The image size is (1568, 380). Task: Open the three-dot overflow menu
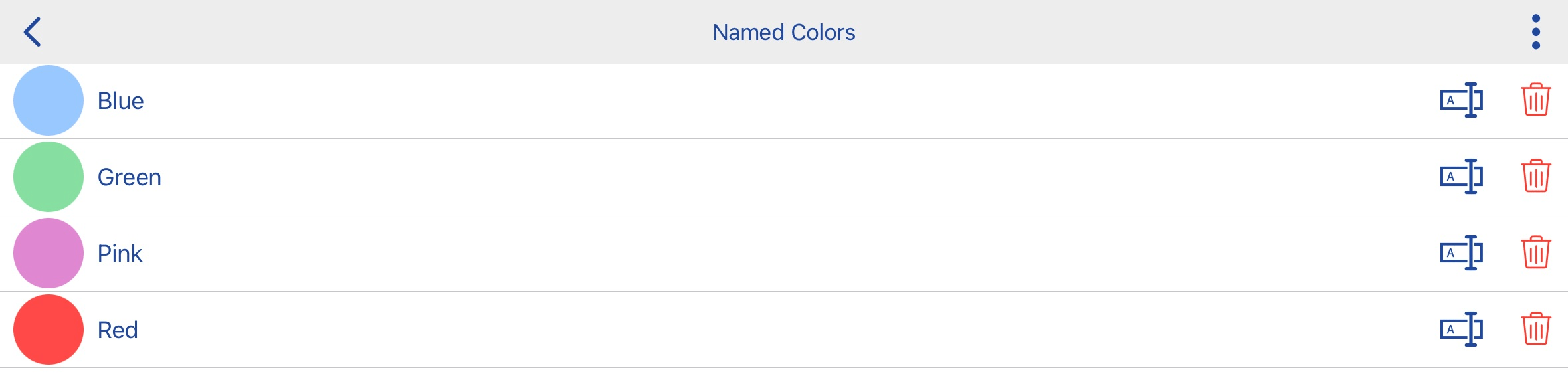1536,32
